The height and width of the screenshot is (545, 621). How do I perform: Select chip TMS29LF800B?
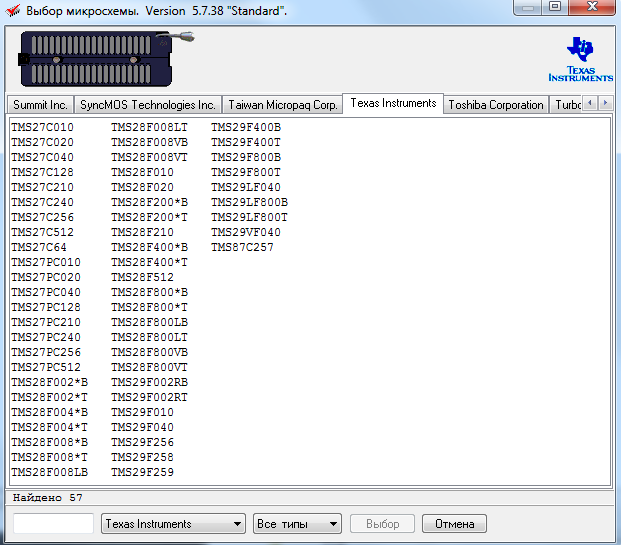250,202
